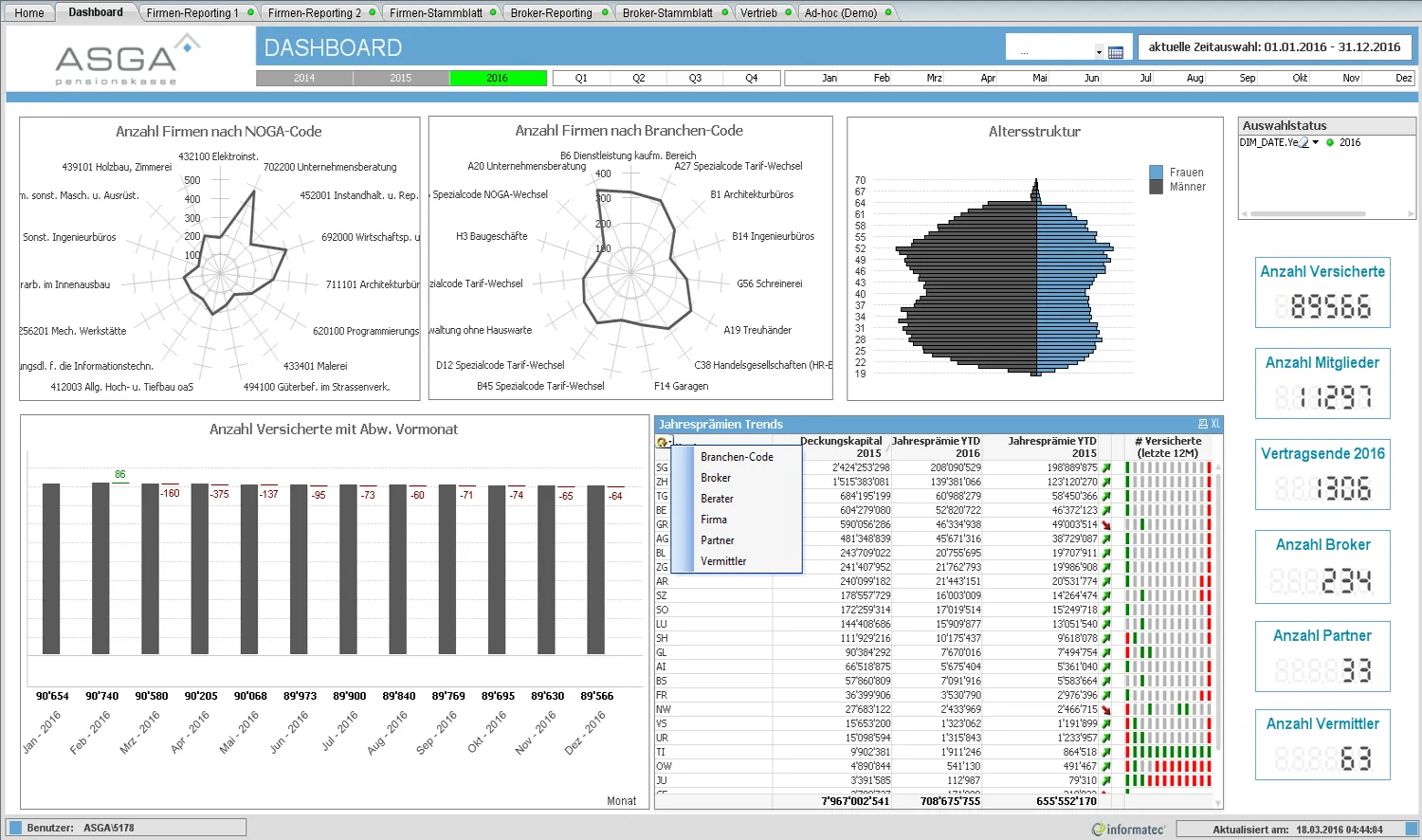Click the cyclic group icon in Jahresprämien Trends
Screen dimensions: 1422x840
point(662,442)
